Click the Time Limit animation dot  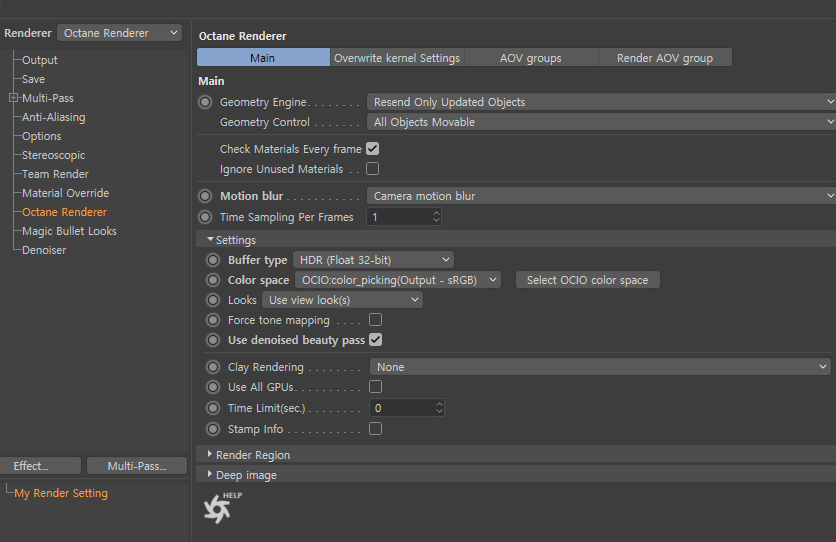tap(213, 408)
